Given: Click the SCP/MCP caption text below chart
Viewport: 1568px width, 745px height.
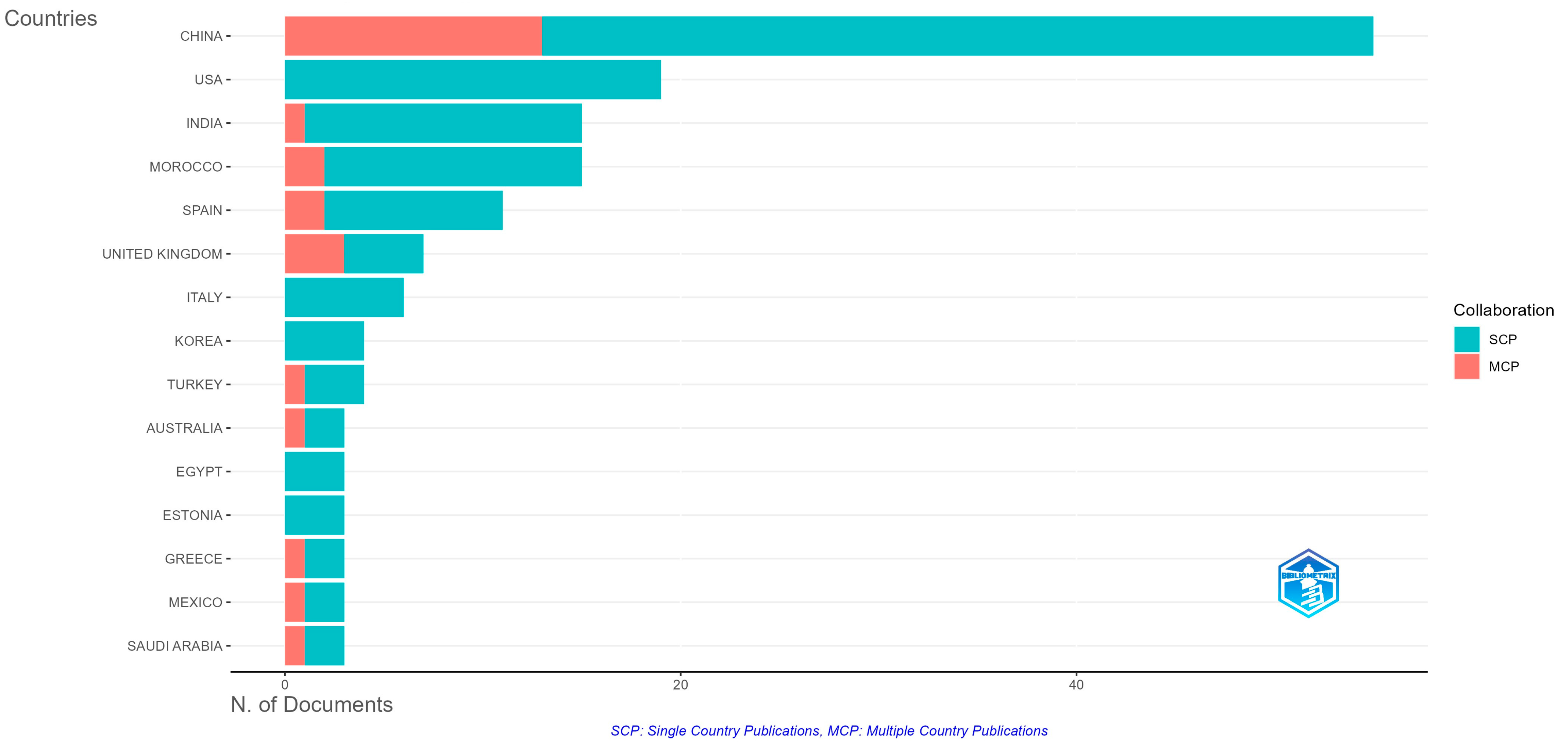Looking at the screenshot, I should tap(829, 730).
